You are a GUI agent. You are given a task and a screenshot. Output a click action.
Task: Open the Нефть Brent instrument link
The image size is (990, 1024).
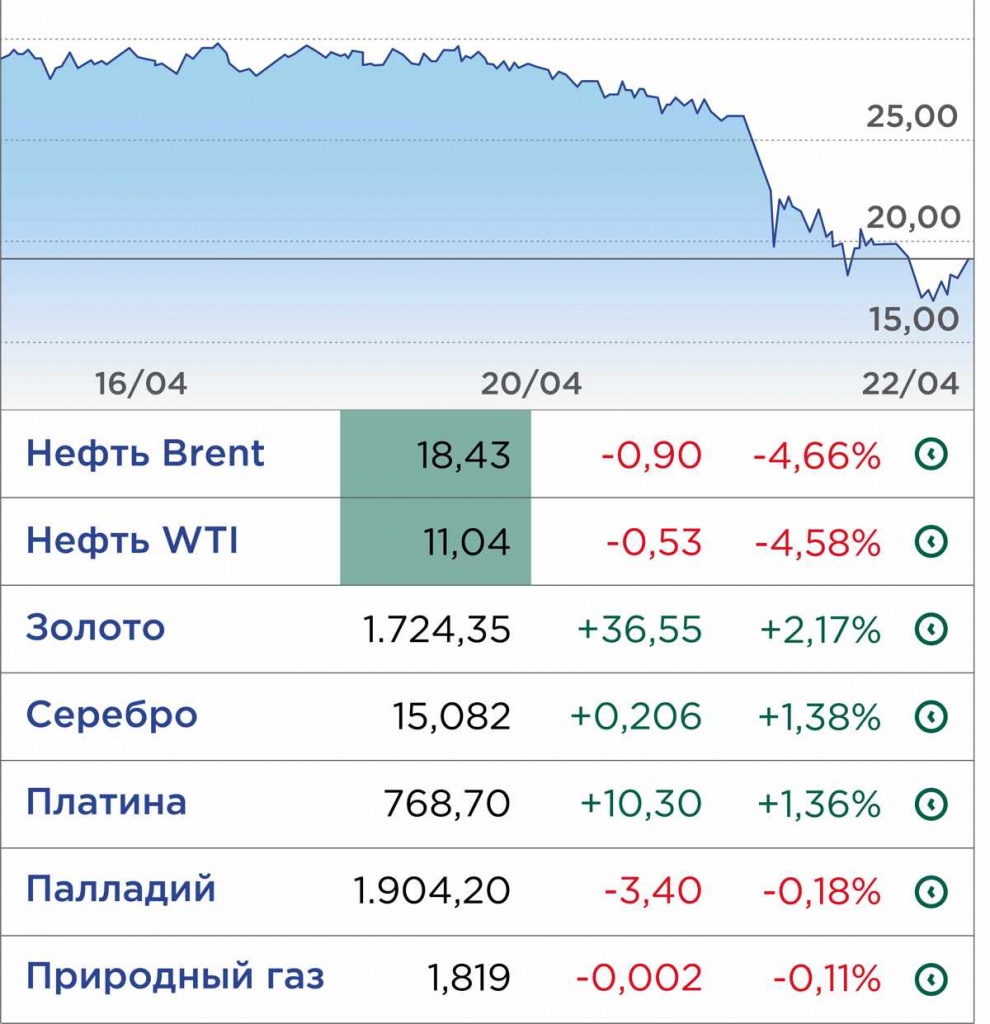coord(145,454)
